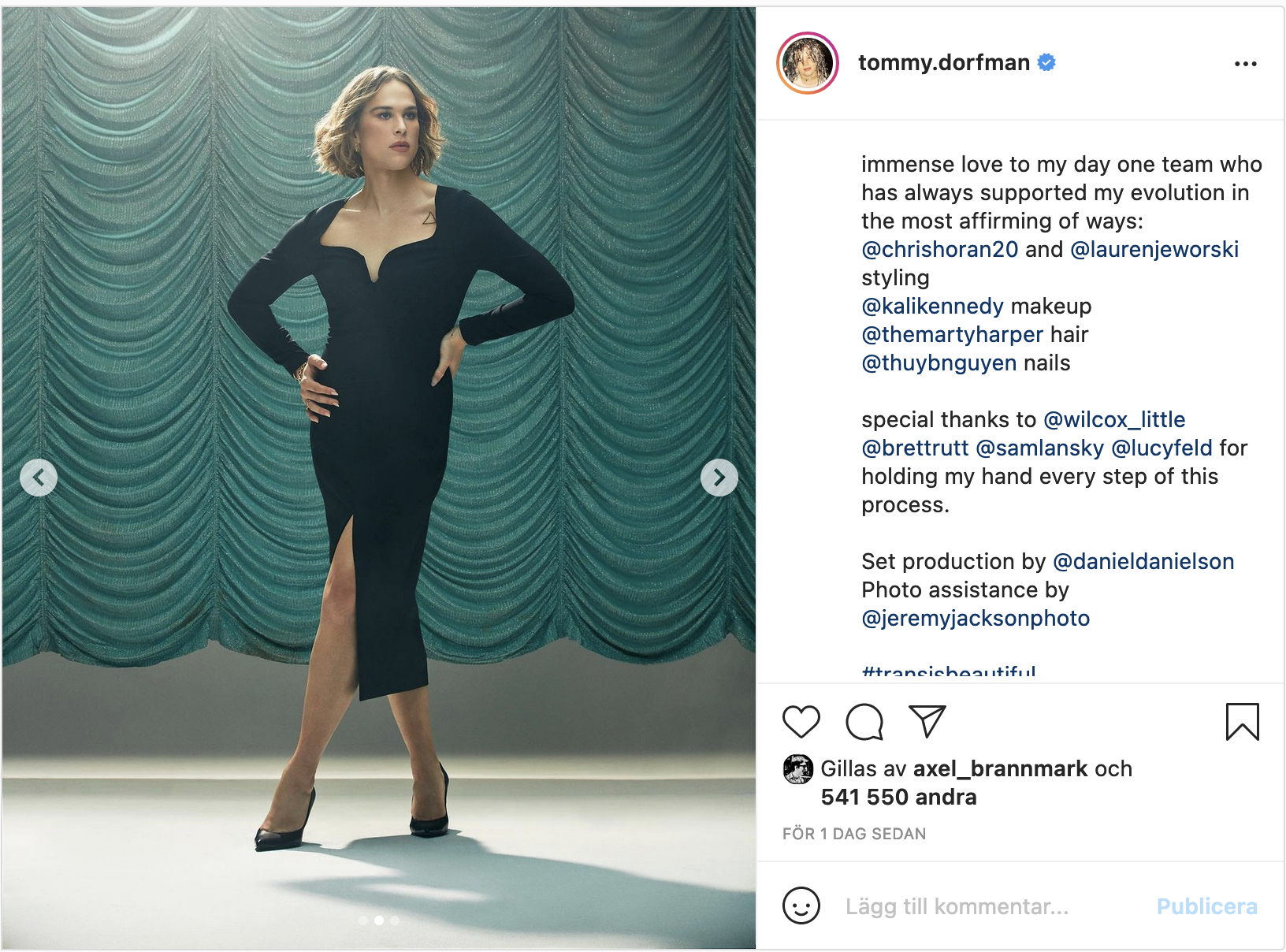
Task: Open comments via the speech bubble icon
Action: click(x=864, y=721)
